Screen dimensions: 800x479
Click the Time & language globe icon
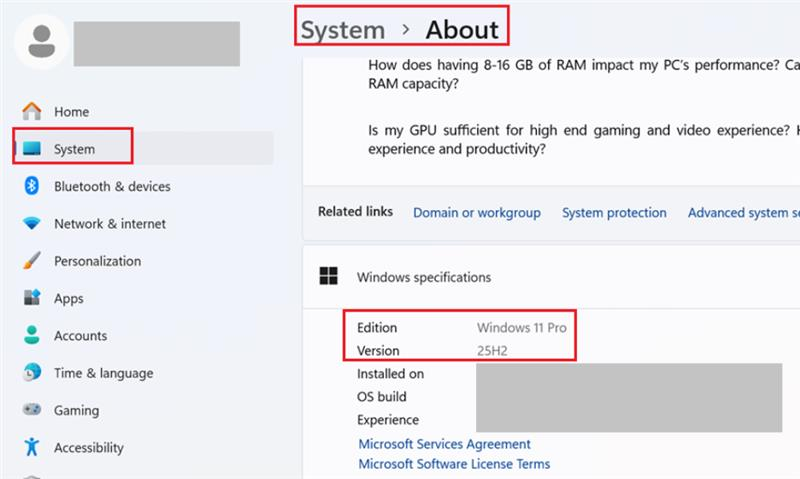tap(32, 372)
